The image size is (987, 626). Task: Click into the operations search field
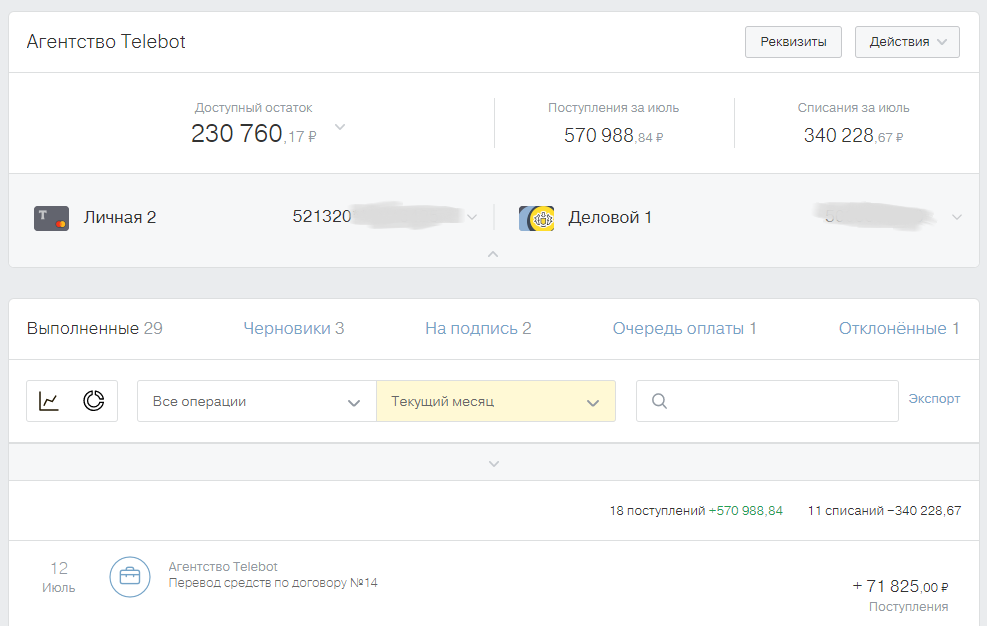point(780,401)
